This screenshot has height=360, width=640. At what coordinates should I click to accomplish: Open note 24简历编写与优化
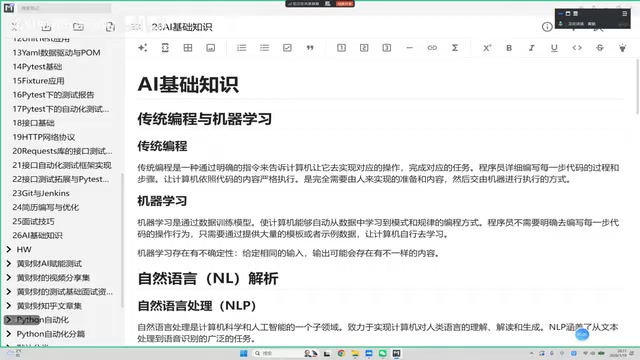tap(46, 207)
